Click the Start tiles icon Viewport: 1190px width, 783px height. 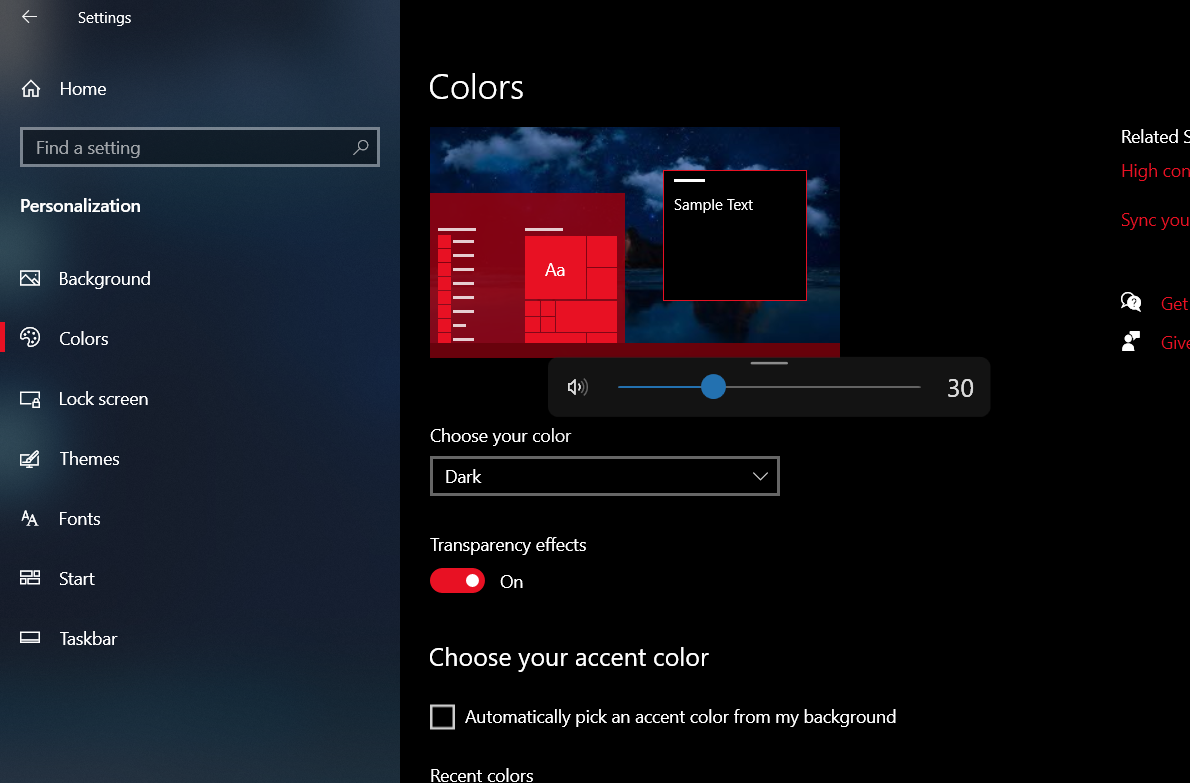pyautogui.click(x=30, y=578)
